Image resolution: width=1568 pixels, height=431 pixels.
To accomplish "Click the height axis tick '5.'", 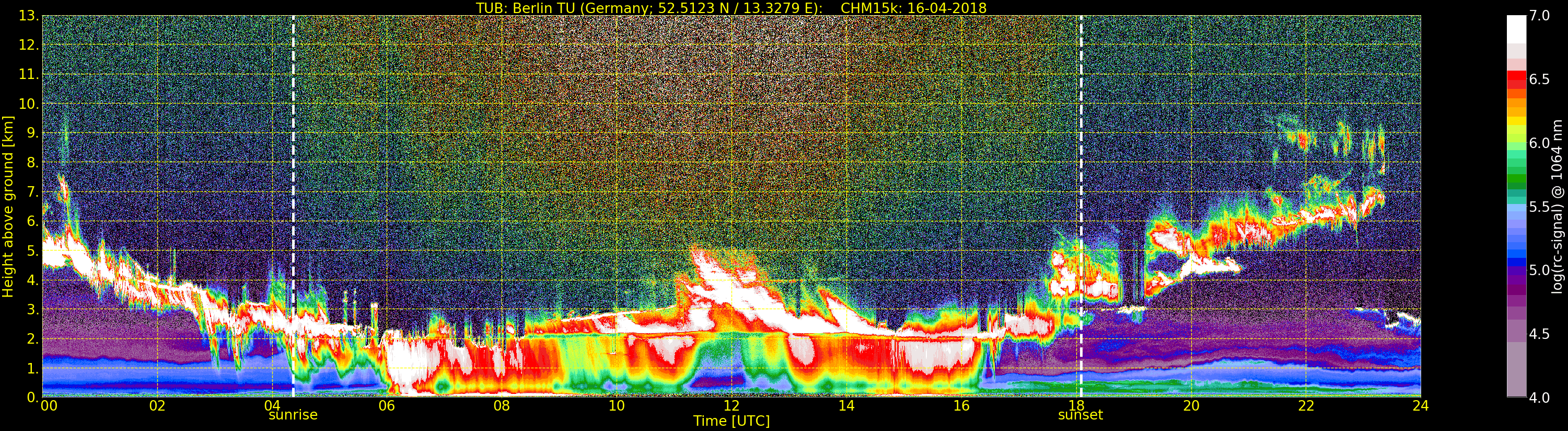I will (33, 251).
